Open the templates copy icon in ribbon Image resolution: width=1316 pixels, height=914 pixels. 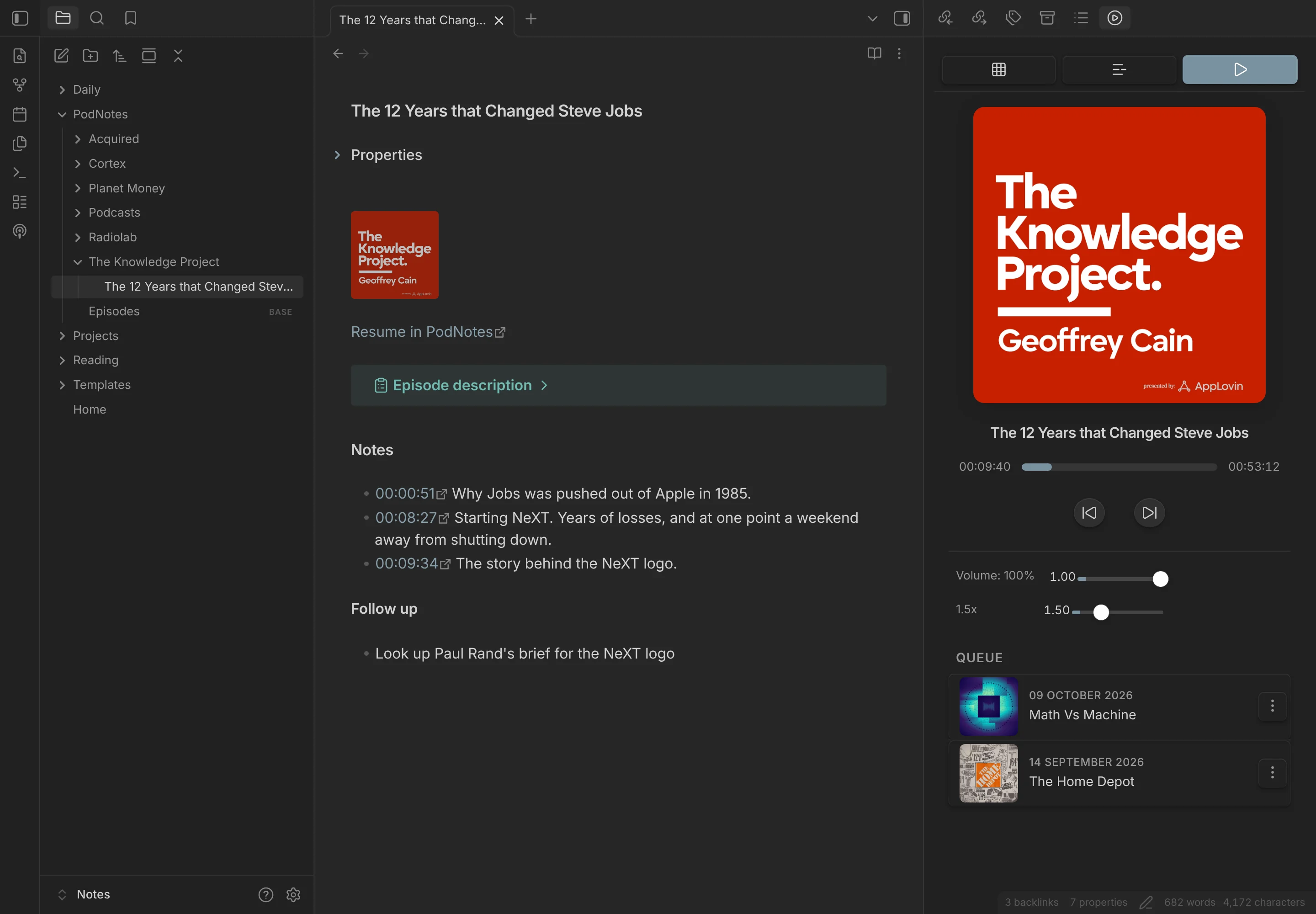pos(20,143)
